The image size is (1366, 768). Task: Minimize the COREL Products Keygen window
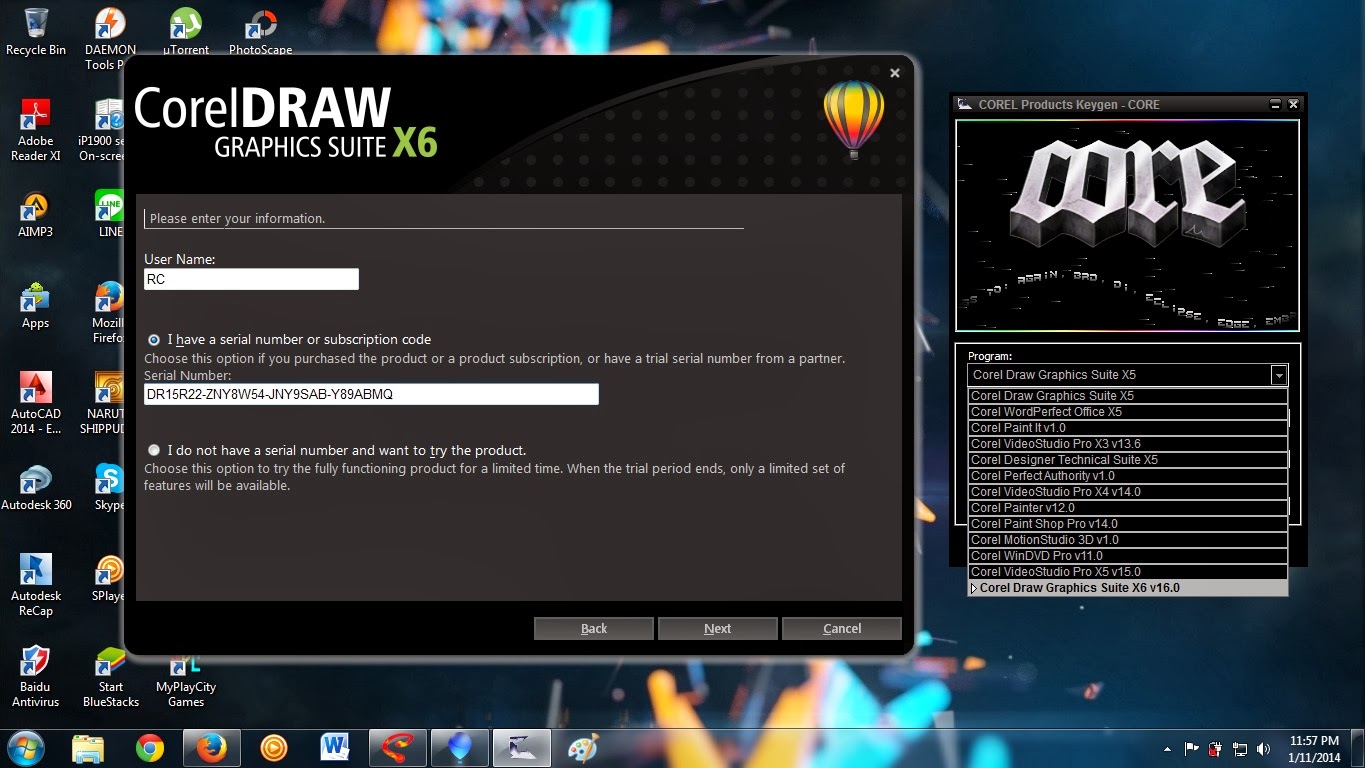pyautogui.click(x=1275, y=104)
